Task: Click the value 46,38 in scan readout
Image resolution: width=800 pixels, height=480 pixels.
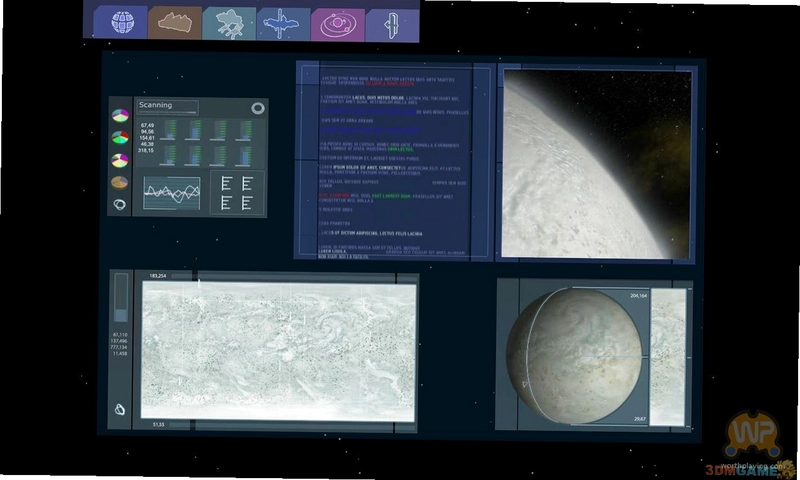Action: tap(147, 144)
